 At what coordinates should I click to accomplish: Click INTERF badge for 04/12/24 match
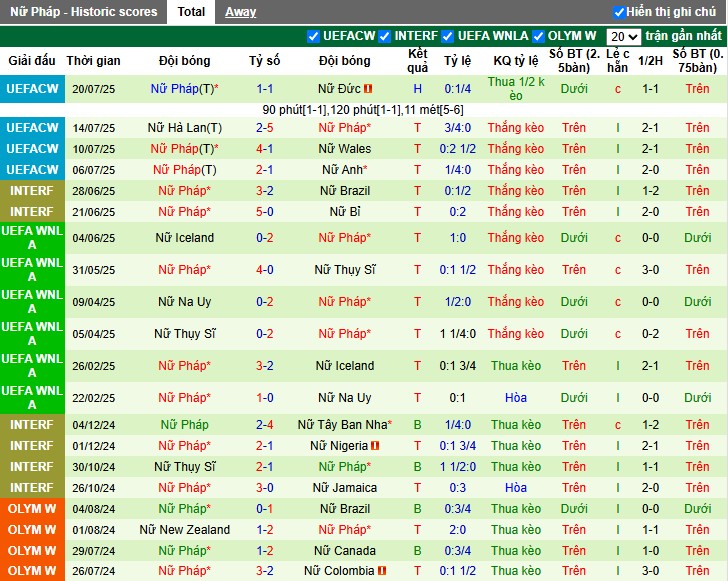32,425
